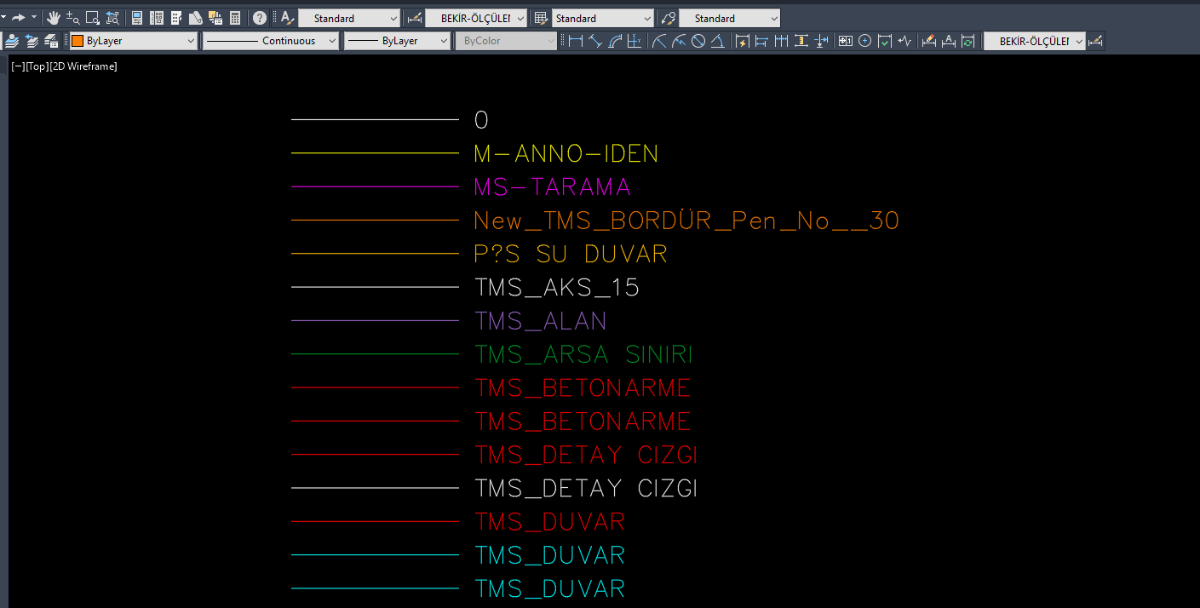Expand the Continuous linetype dropdown
The height and width of the screenshot is (608, 1200).
(271, 41)
